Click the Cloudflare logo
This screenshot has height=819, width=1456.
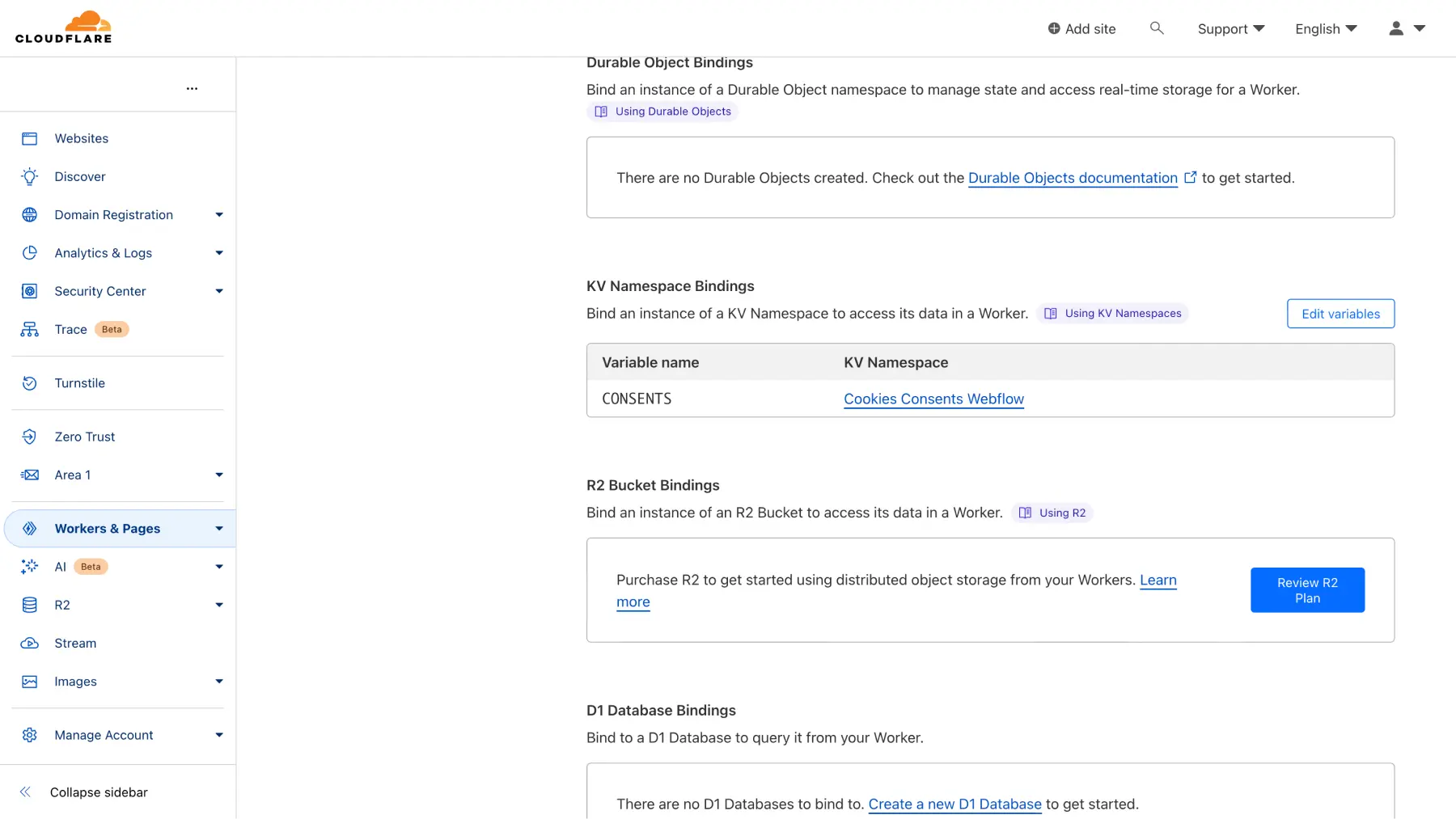coord(63,27)
